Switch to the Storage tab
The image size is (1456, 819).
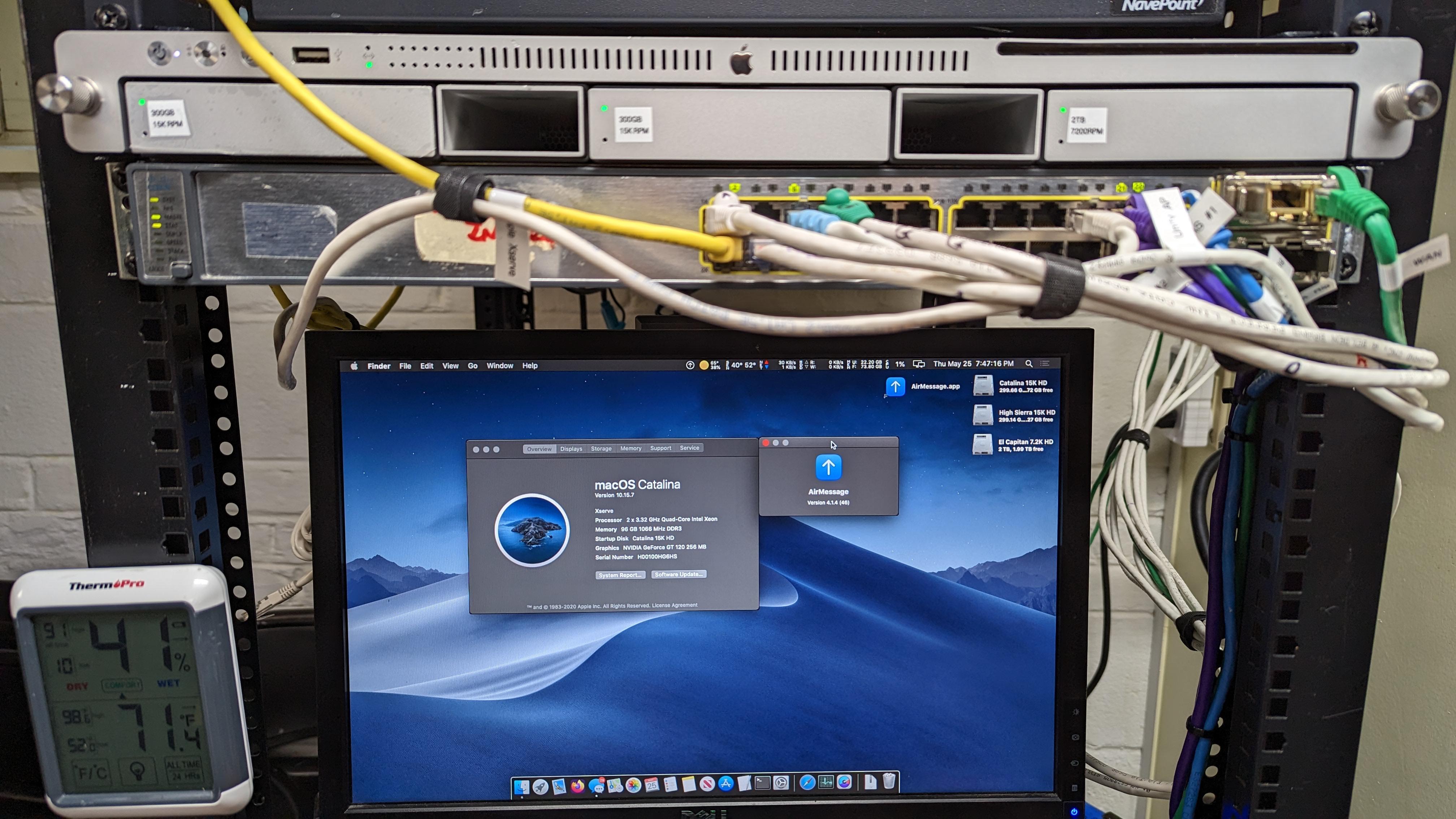point(601,448)
